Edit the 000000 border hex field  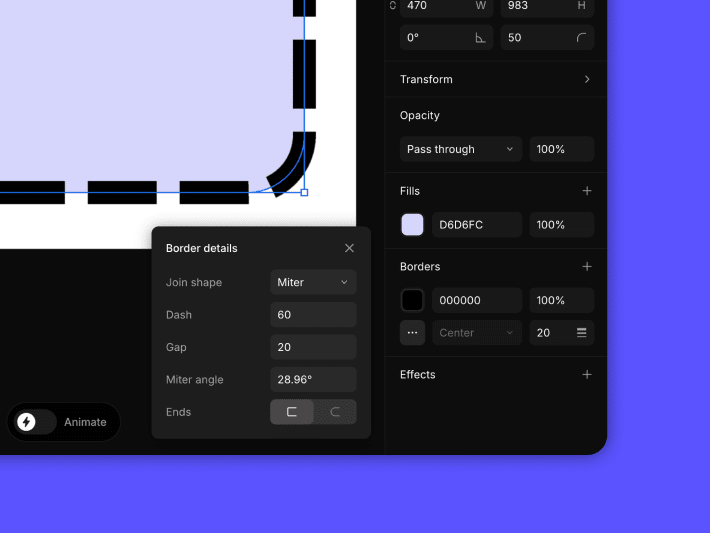(x=477, y=300)
